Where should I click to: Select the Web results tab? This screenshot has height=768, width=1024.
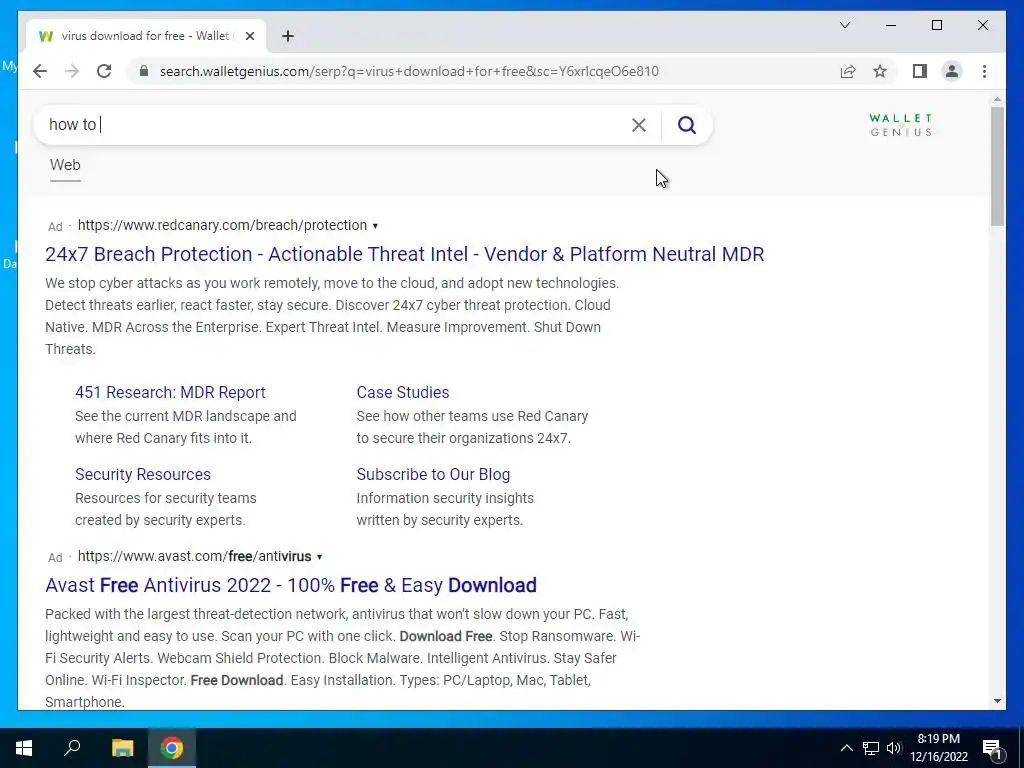pos(65,165)
